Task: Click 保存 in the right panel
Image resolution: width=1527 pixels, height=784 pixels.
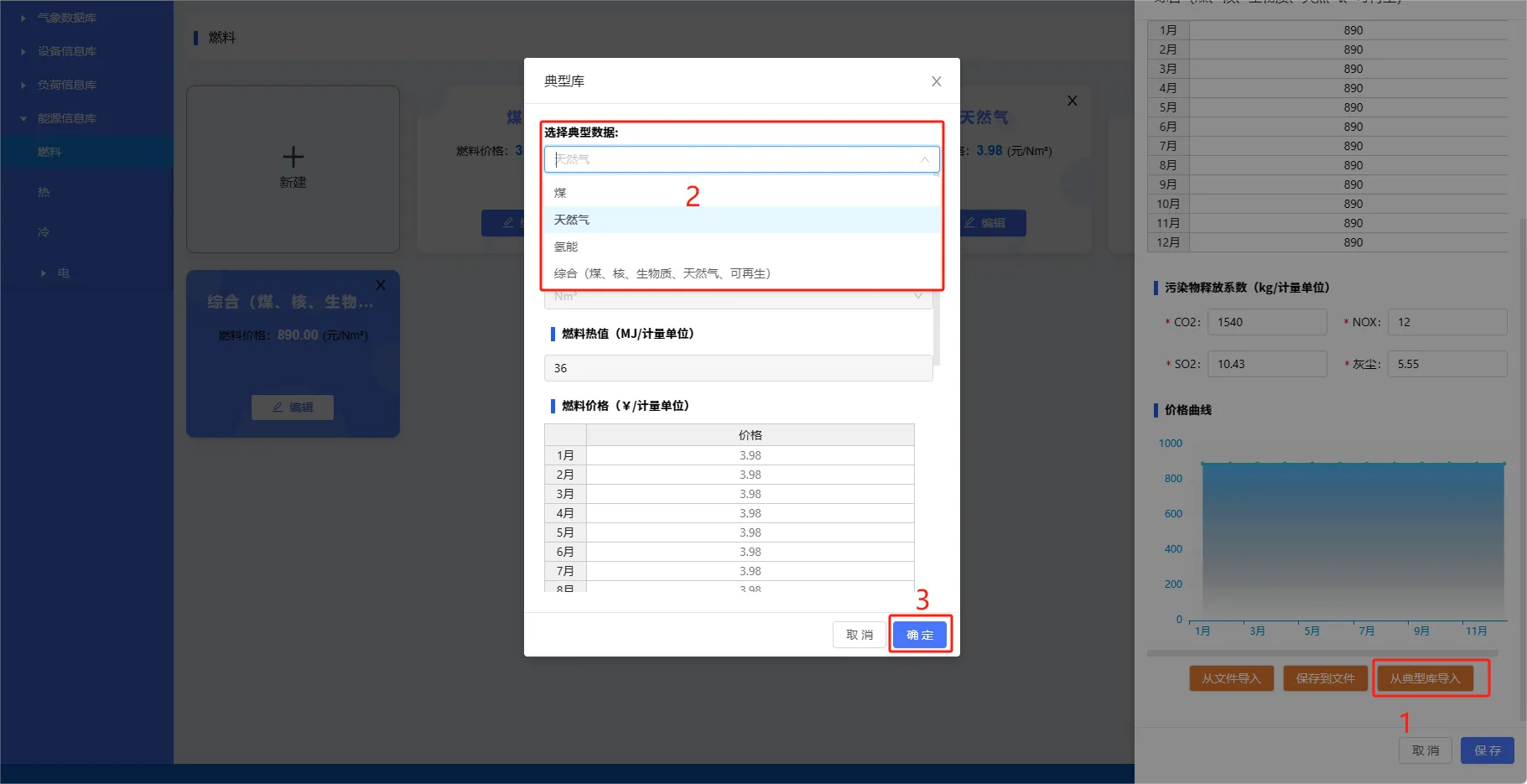Action: 1488,750
